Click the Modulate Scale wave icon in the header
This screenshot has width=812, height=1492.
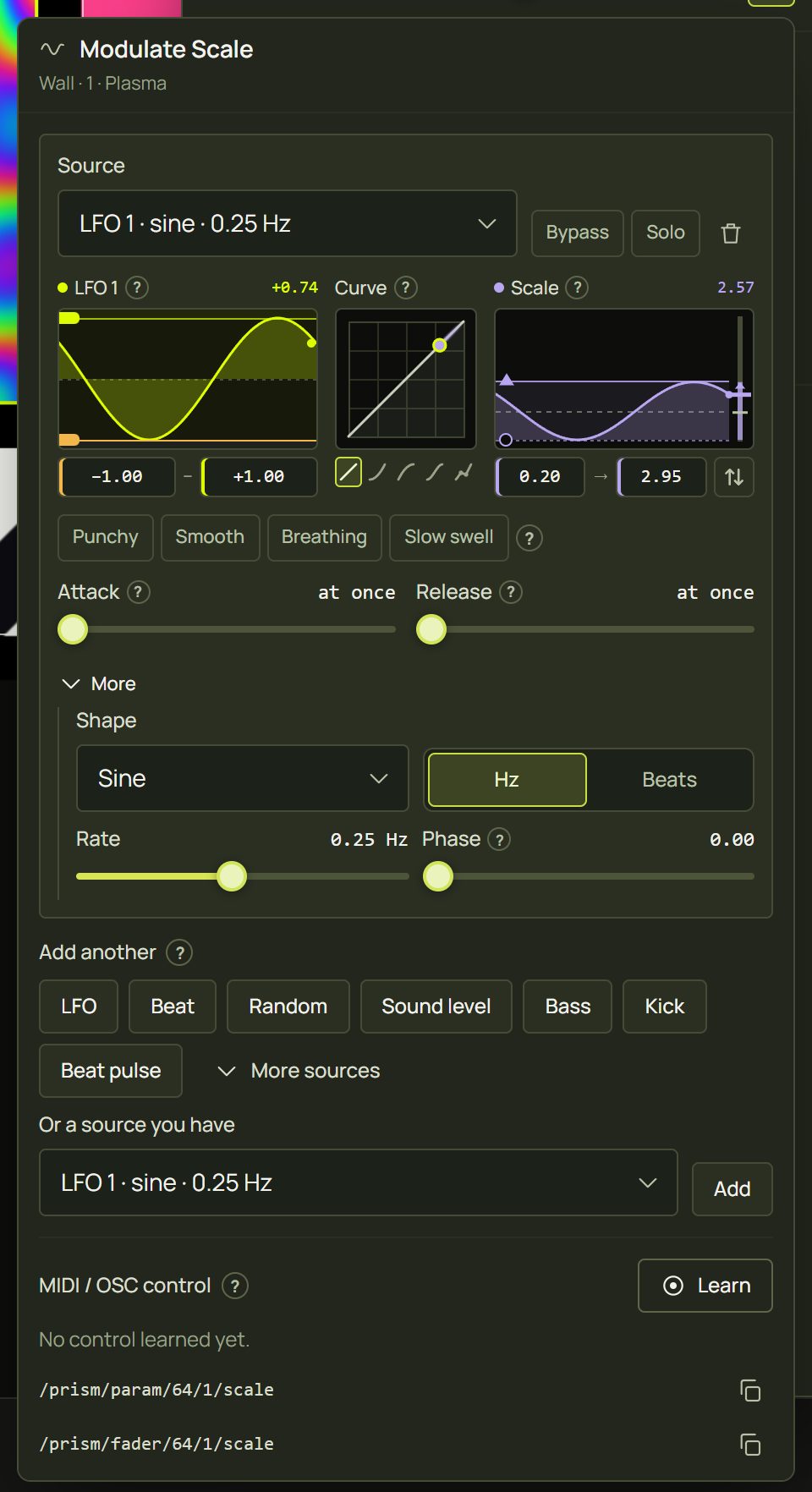pyautogui.click(x=52, y=49)
